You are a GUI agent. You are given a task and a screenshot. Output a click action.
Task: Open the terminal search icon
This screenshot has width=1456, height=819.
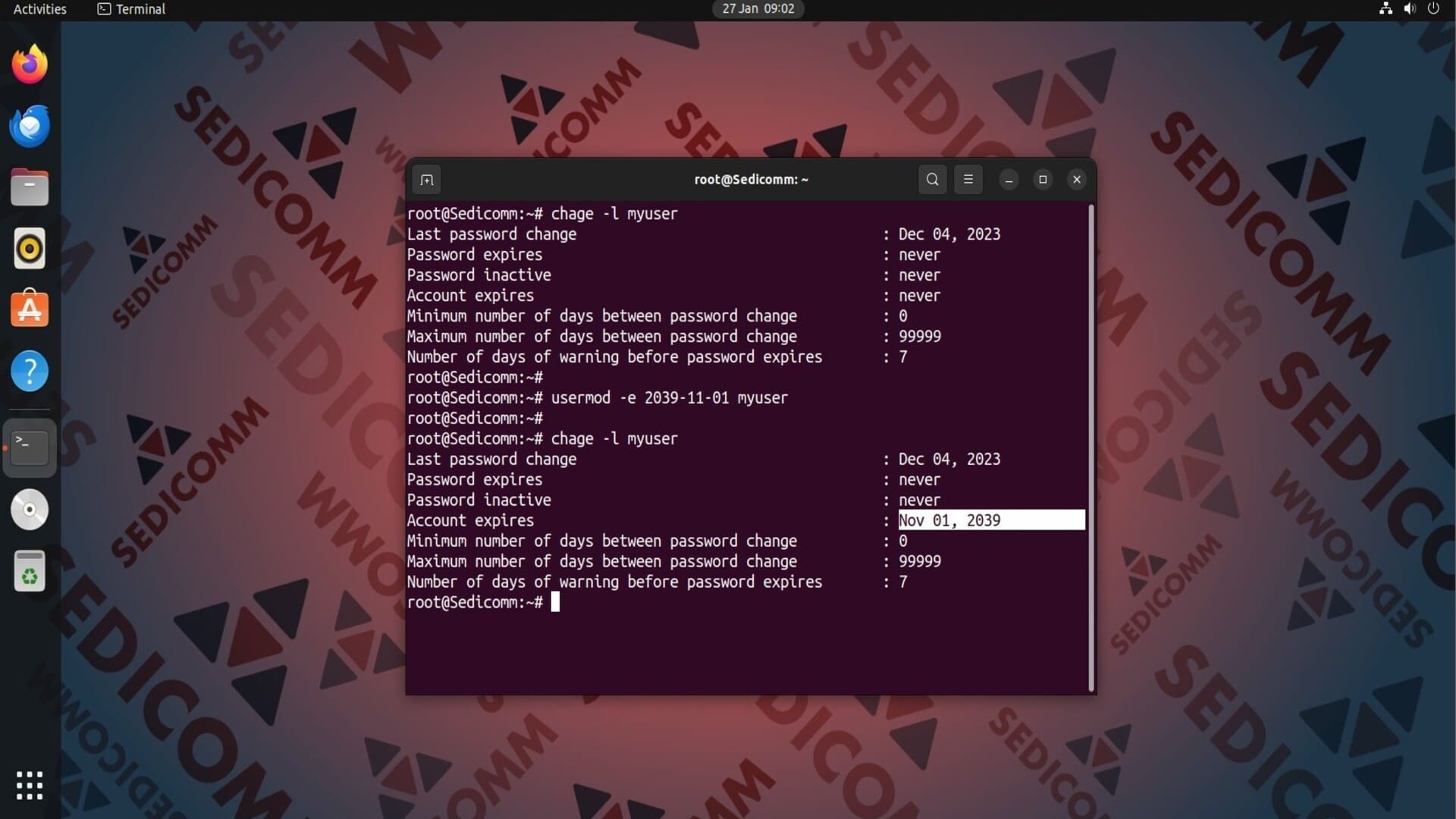932,180
